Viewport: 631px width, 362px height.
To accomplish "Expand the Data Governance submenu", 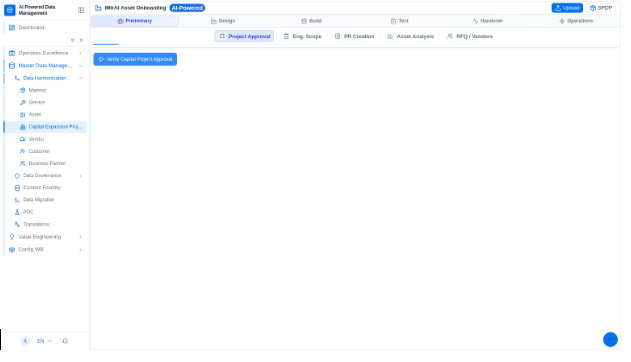I will (45, 175).
